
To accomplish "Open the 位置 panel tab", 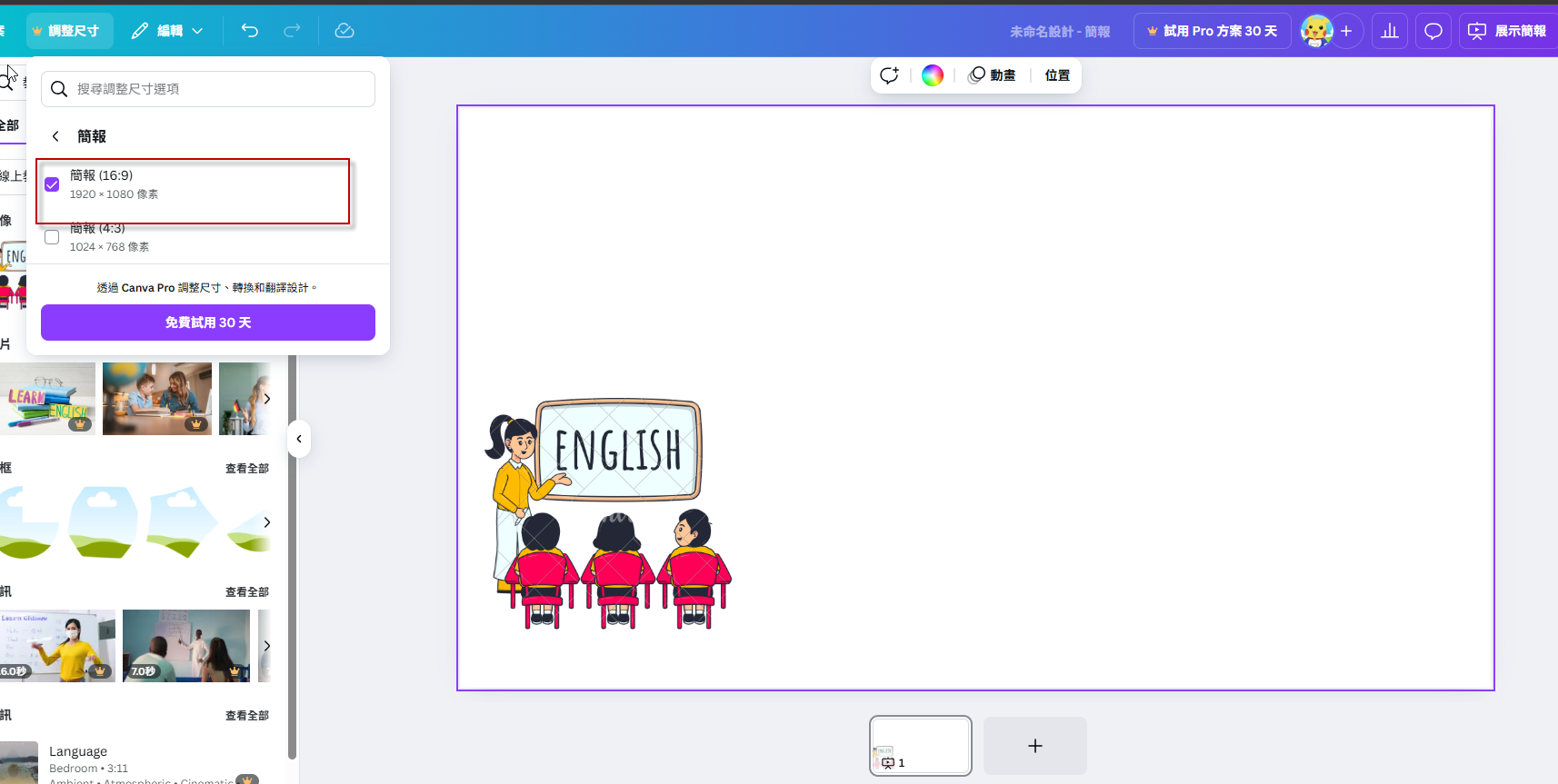I will (x=1057, y=75).
